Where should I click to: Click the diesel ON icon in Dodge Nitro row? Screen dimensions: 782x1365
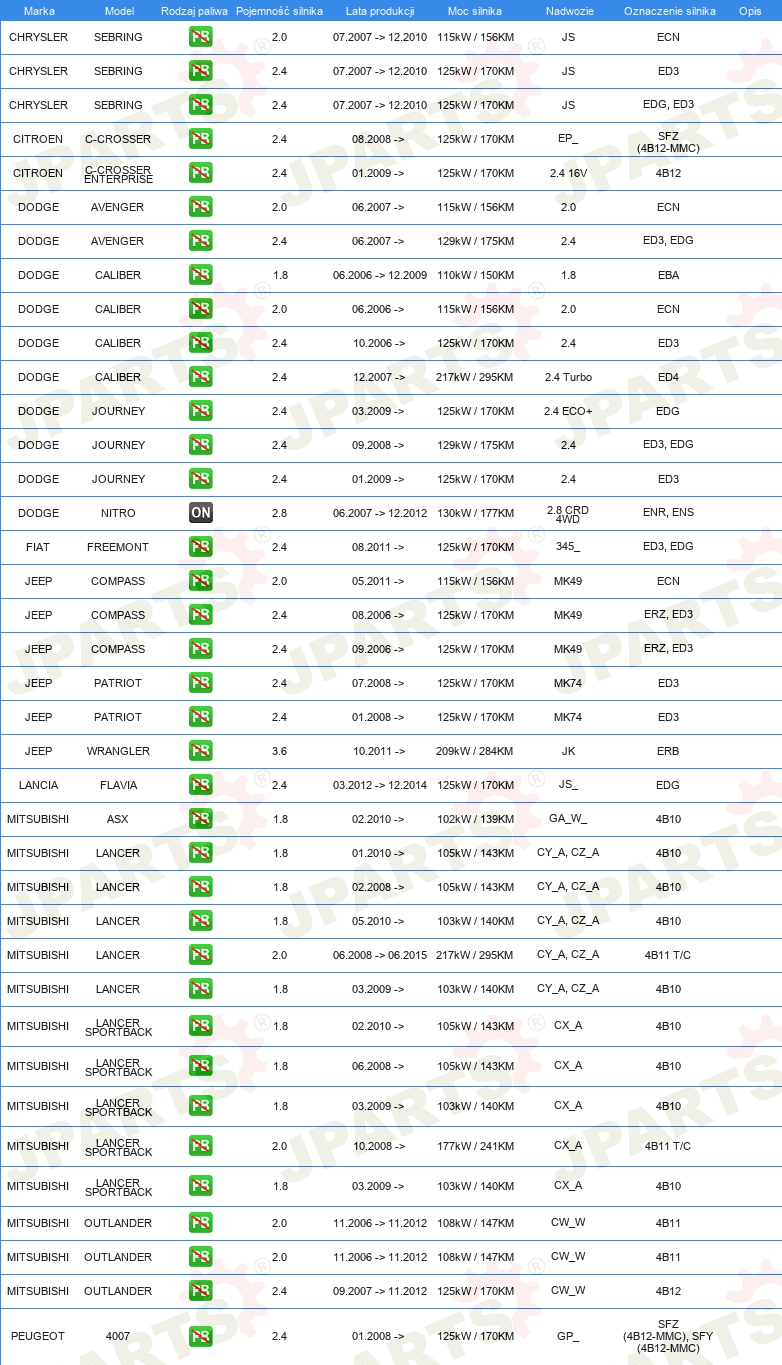point(201,513)
